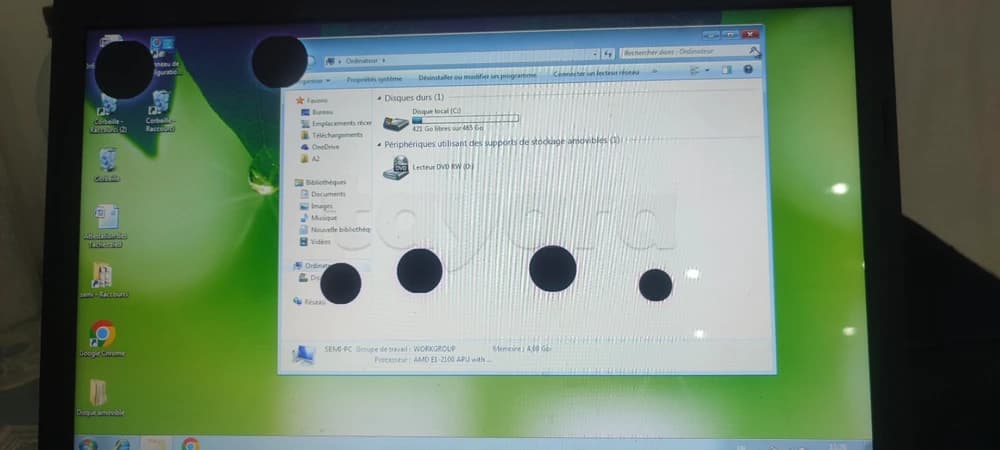Select OneDrive in the sidebar

tap(325, 147)
